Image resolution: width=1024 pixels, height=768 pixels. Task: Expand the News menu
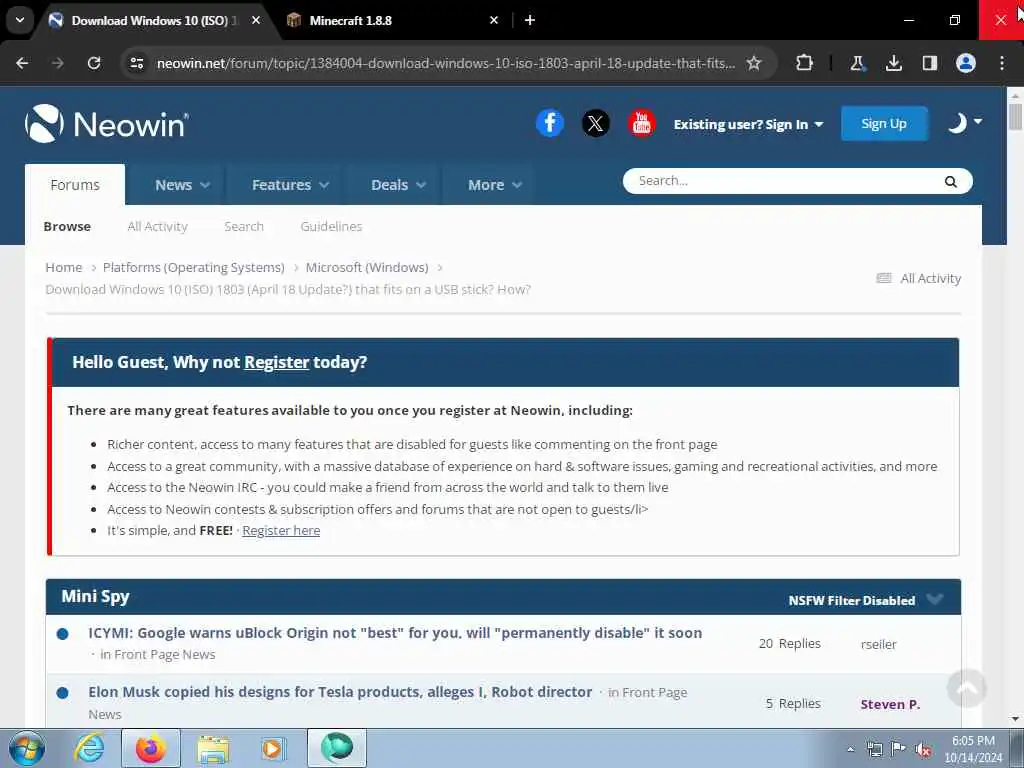182,185
